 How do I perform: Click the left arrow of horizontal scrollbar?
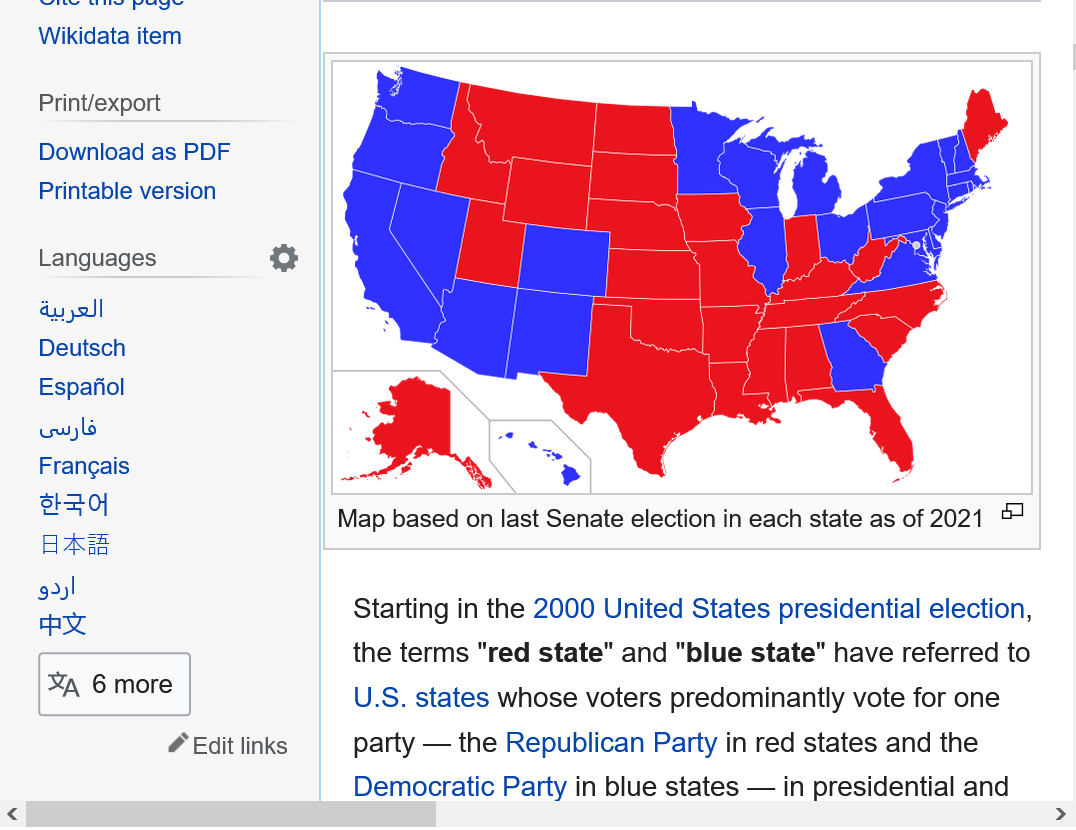pos(12,814)
